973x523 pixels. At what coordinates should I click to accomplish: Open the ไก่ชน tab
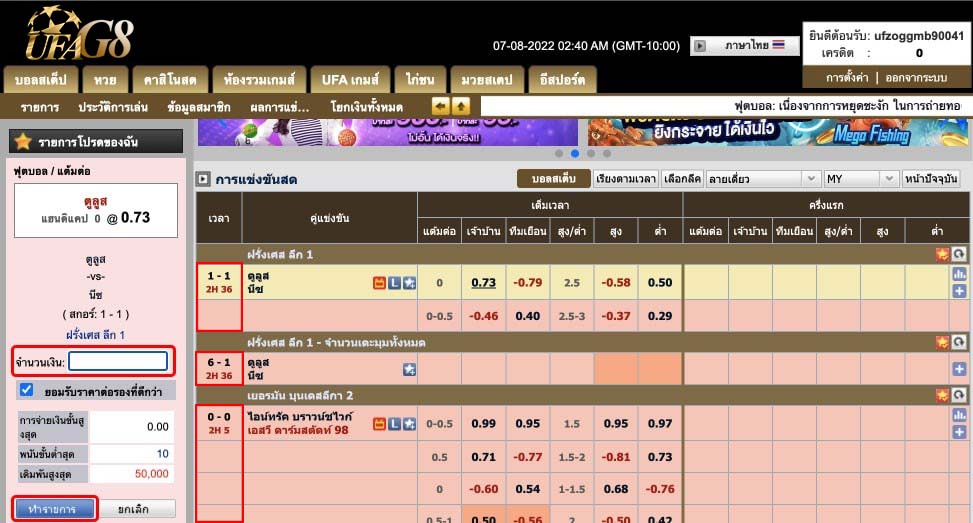coord(420,80)
